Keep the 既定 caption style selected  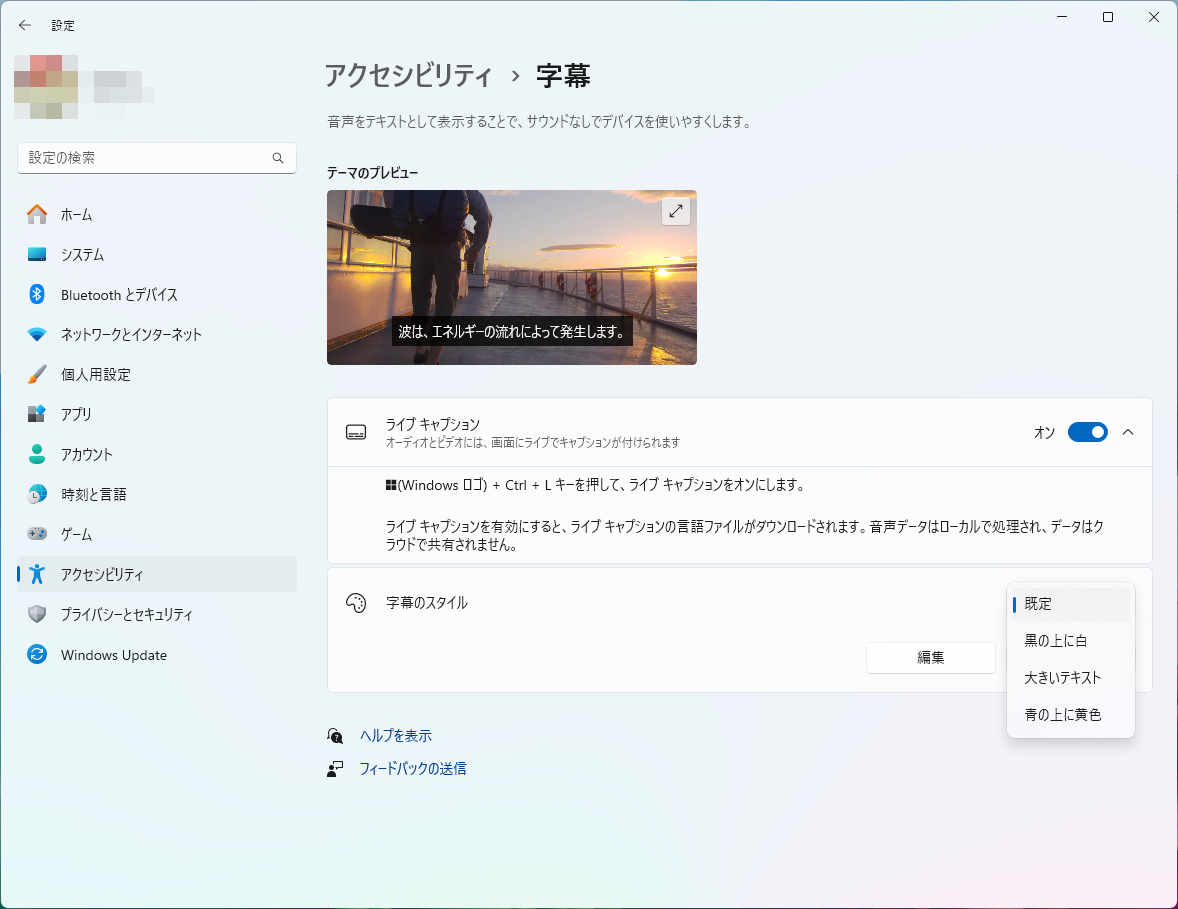point(1038,604)
